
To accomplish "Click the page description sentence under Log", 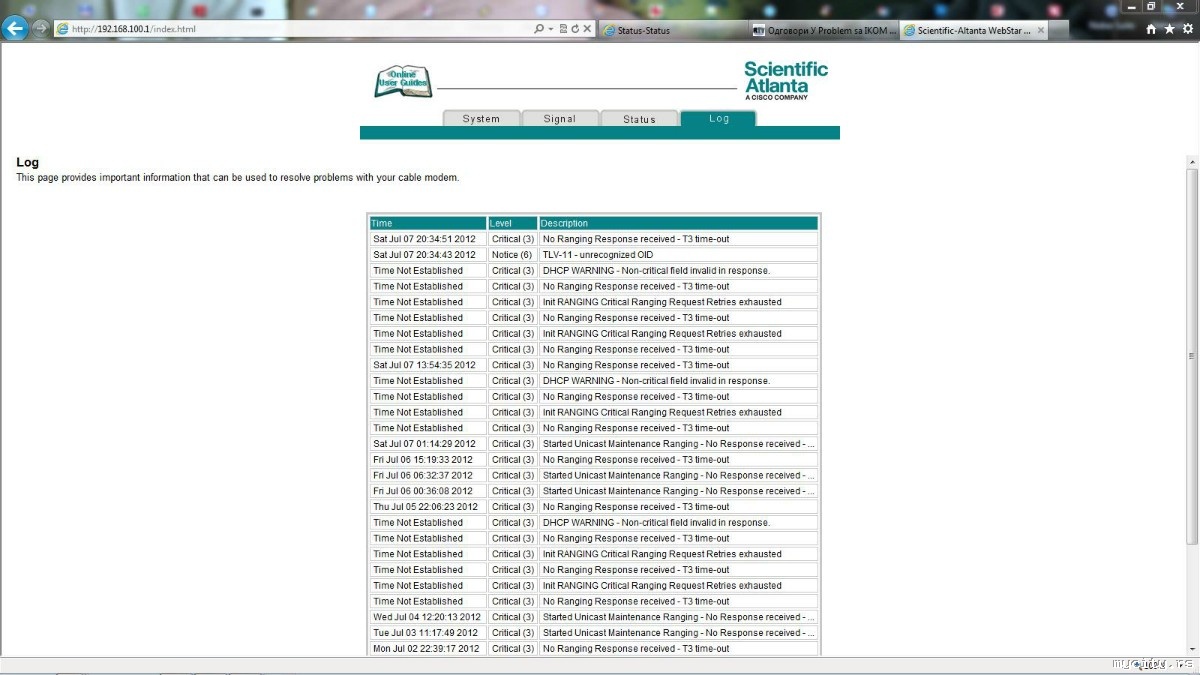I will click(238, 178).
